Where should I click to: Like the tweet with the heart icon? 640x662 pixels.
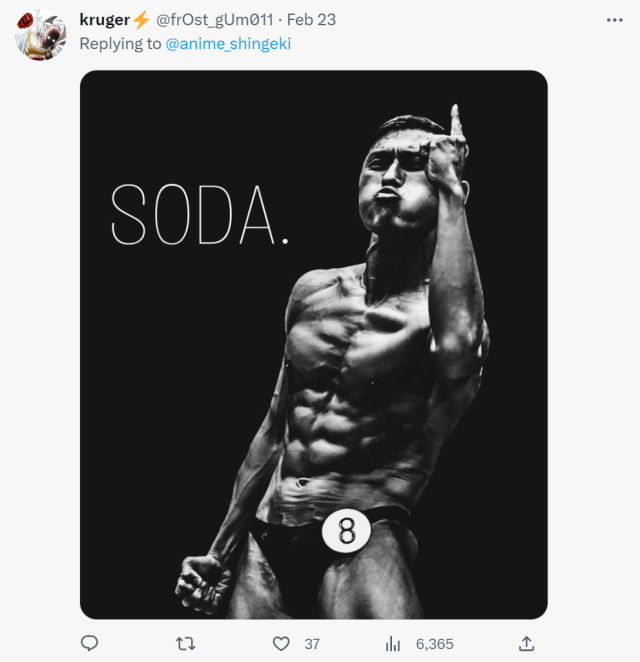click(281, 644)
